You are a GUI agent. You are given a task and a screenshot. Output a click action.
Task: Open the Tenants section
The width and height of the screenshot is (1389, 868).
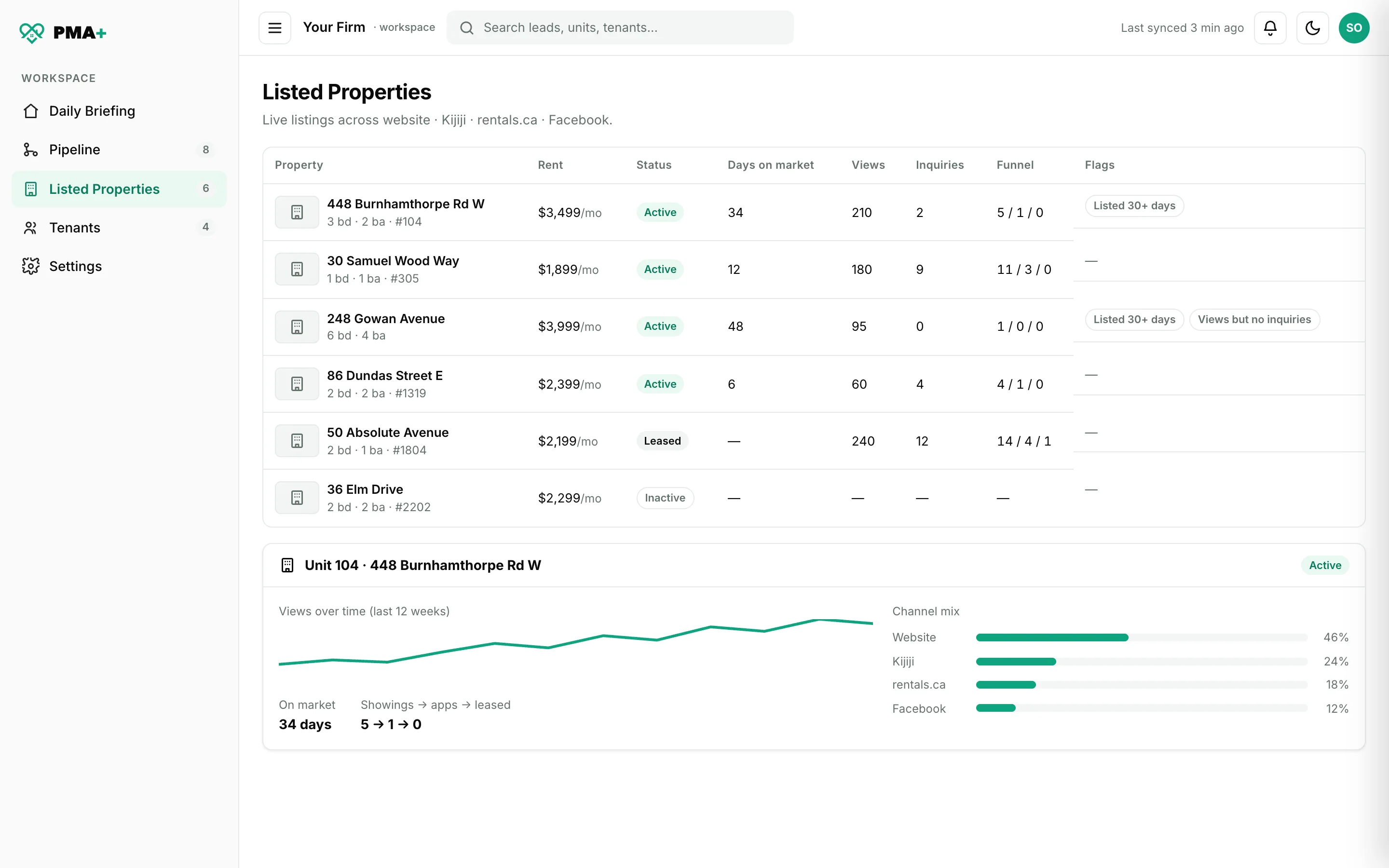point(119,228)
